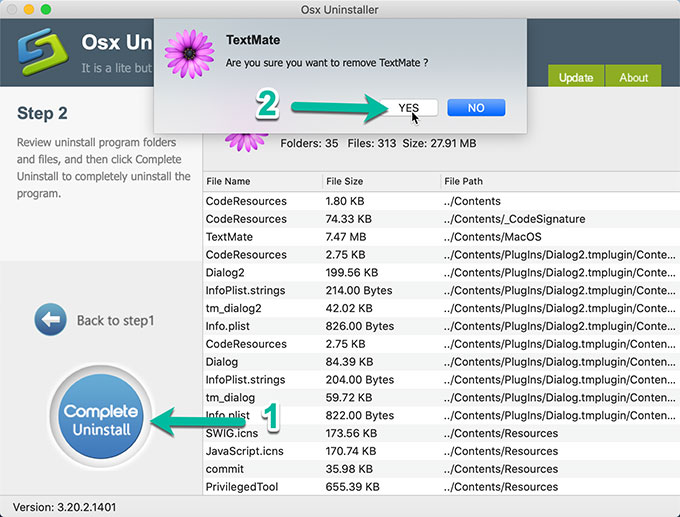Click the 655.39 KB size cell
The width and height of the screenshot is (680, 517).
(353, 487)
